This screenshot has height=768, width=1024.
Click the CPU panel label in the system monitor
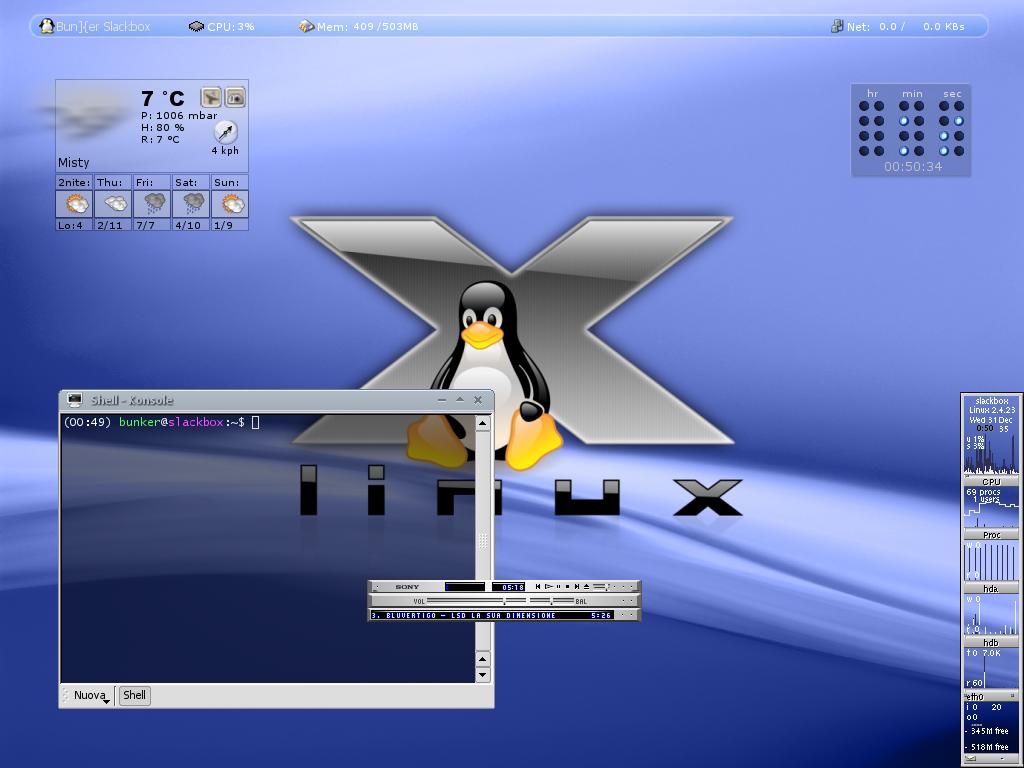point(991,481)
